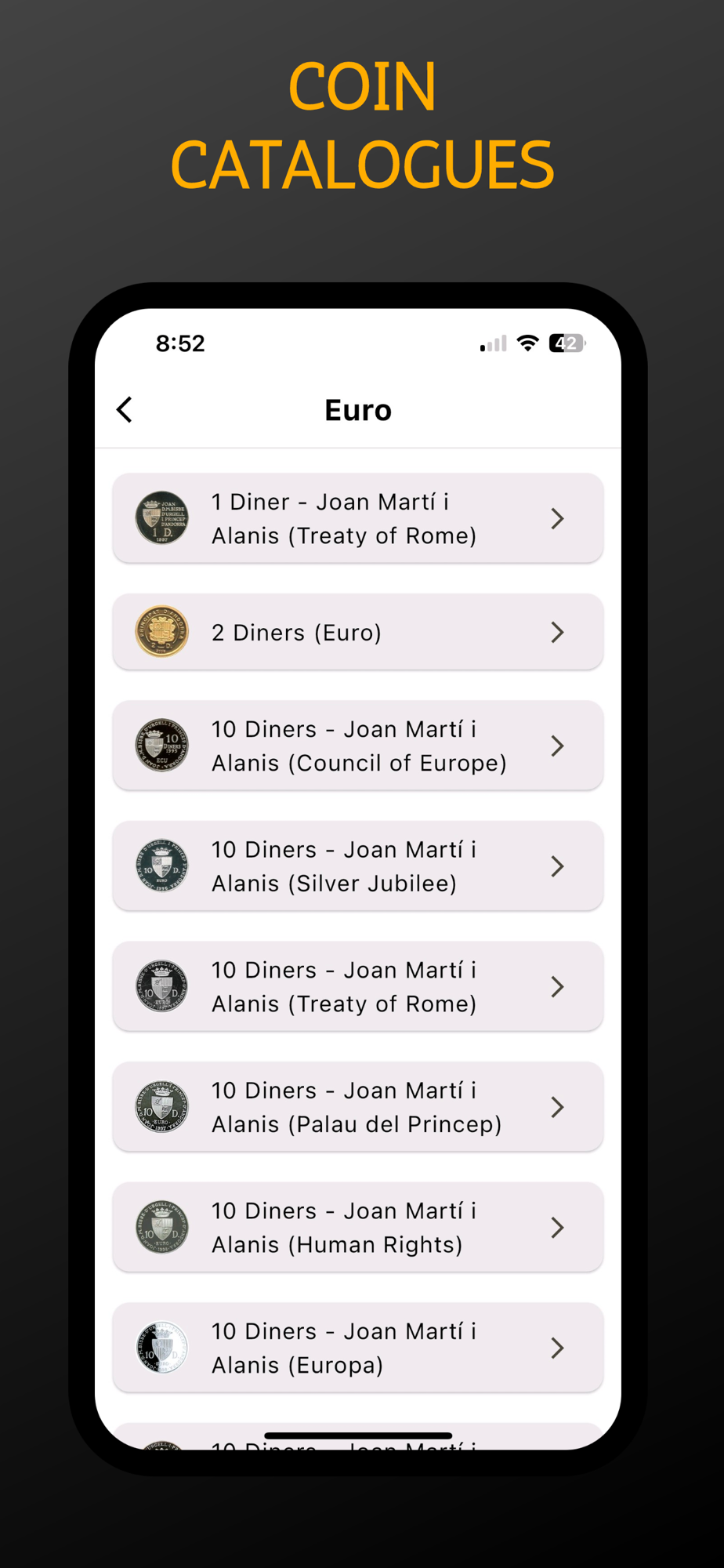Tap the Europa coin thumbnail
The width and height of the screenshot is (724, 1568).
pyautogui.click(x=161, y=1348)
